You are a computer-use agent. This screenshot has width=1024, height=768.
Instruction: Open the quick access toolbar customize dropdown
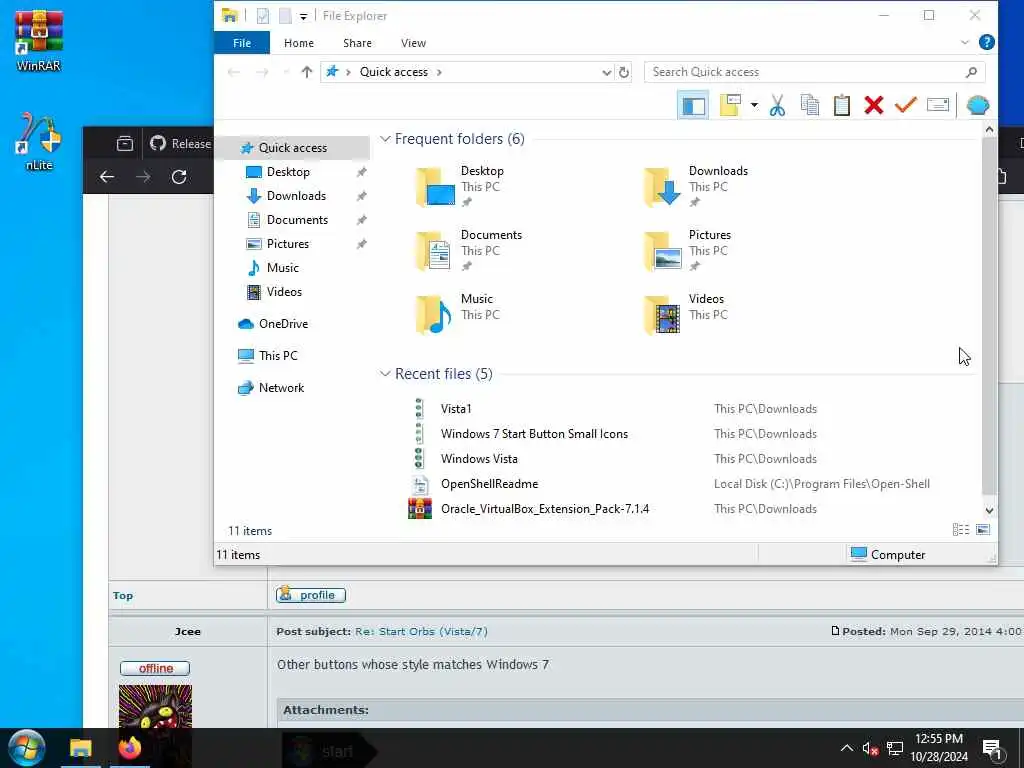304,16
